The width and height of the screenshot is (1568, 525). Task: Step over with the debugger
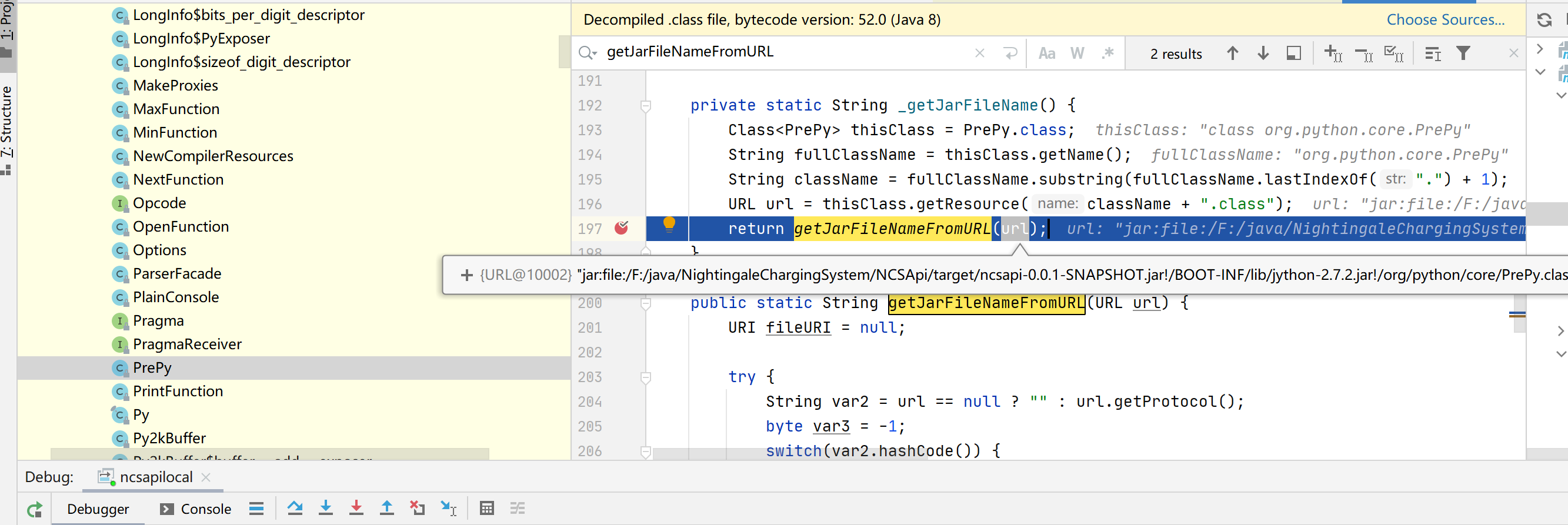295,508
